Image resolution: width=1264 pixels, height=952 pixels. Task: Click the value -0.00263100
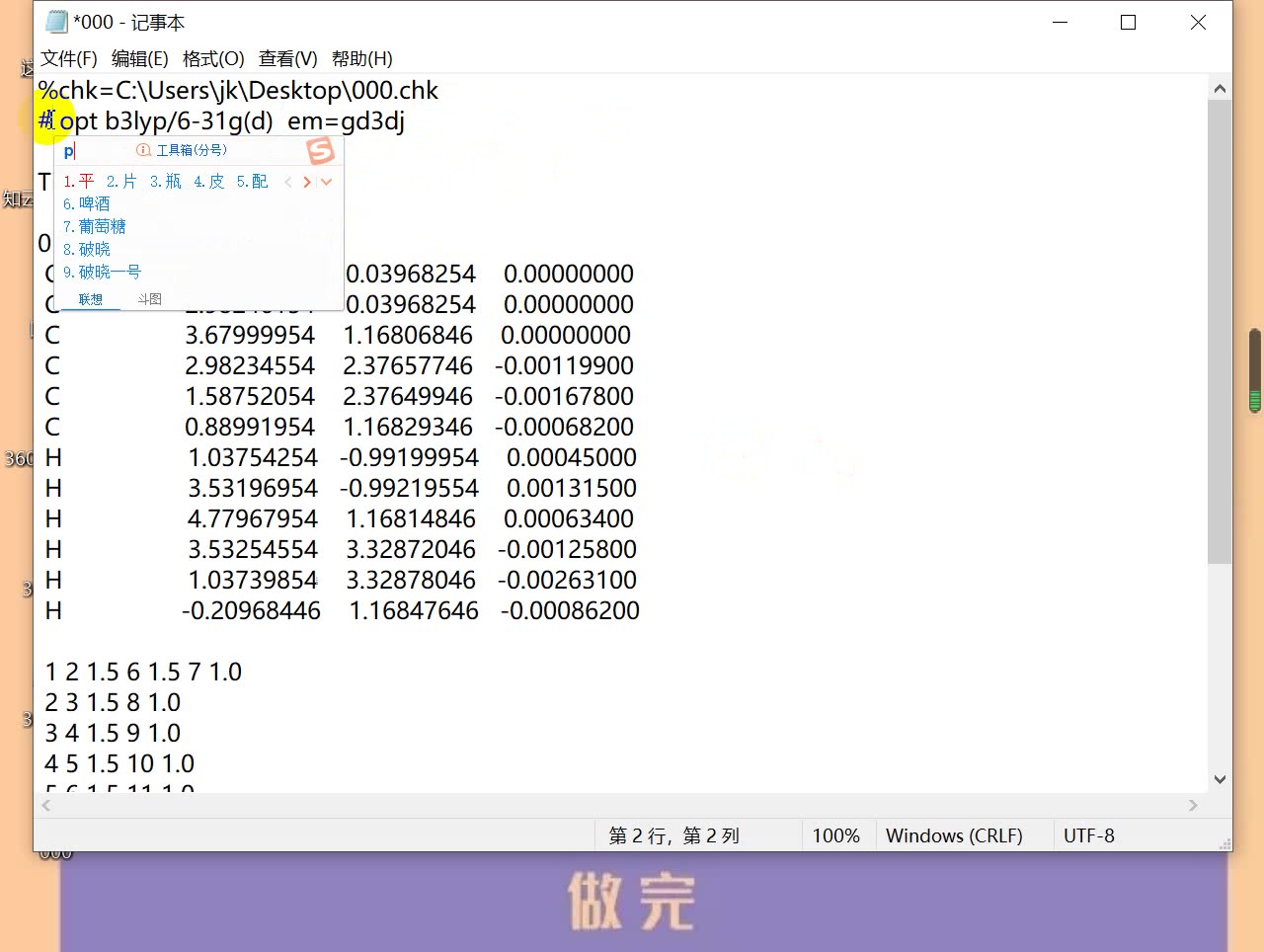click(567, 581)
